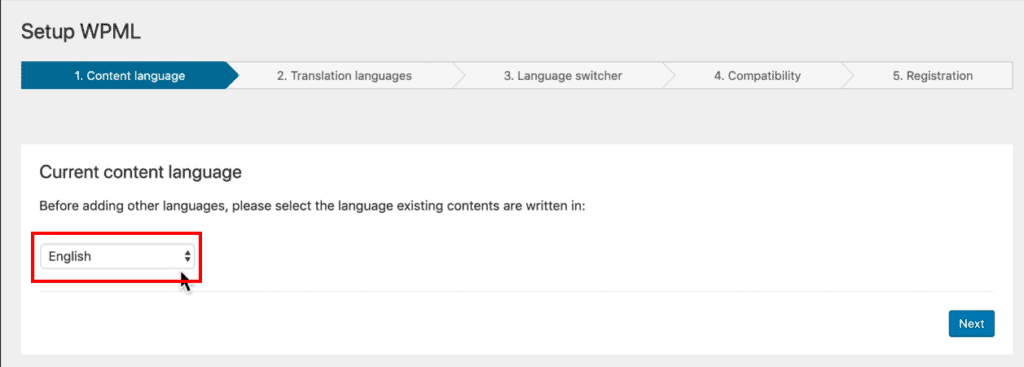The width and height of the screenshot is (1024, 367).
Task: Go to 3. Language switcher step
Action: pyautogui.click(x=562, y=76)
